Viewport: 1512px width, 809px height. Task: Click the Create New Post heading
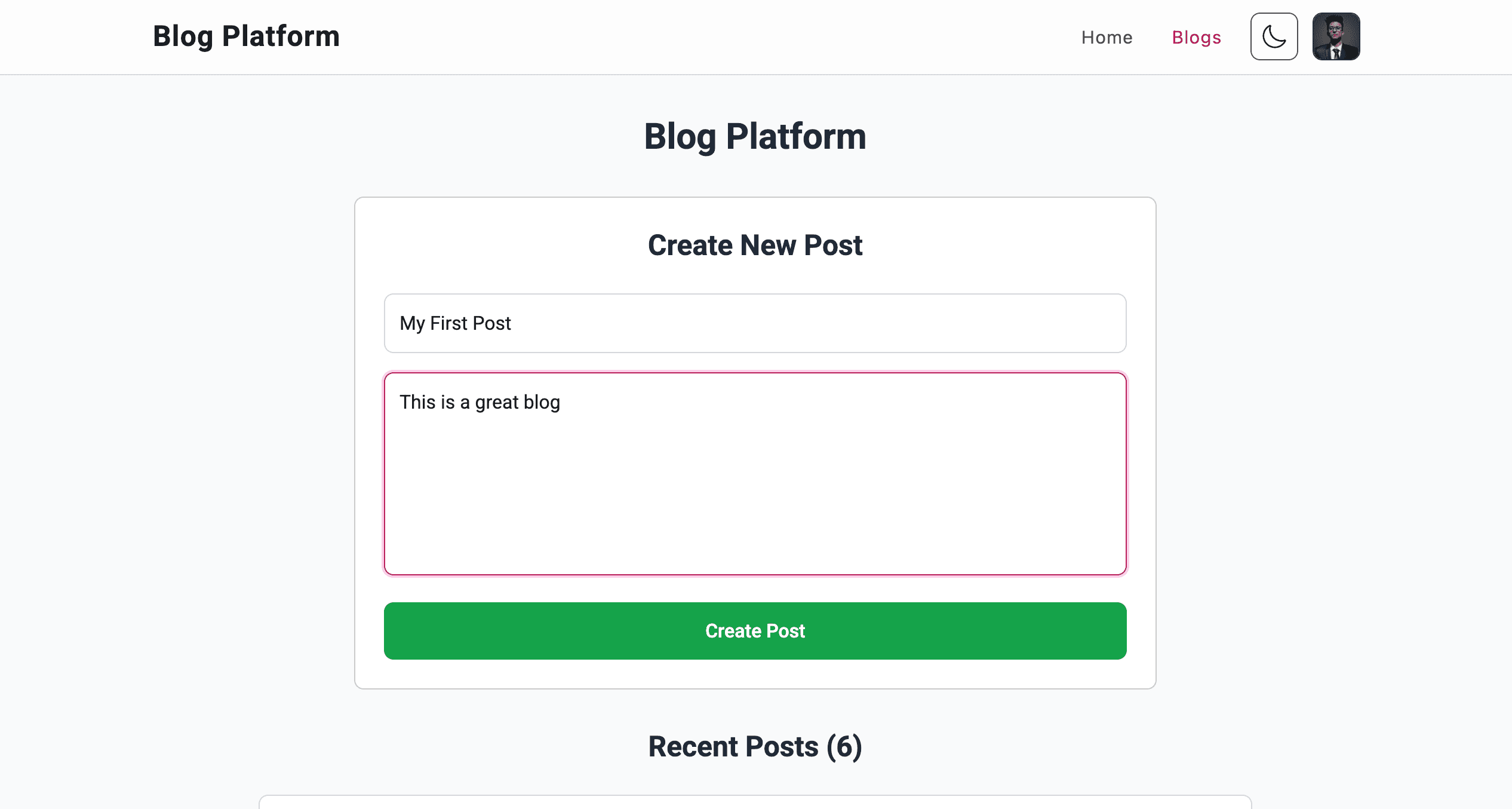pyautogui.click(x=755, y=245)
